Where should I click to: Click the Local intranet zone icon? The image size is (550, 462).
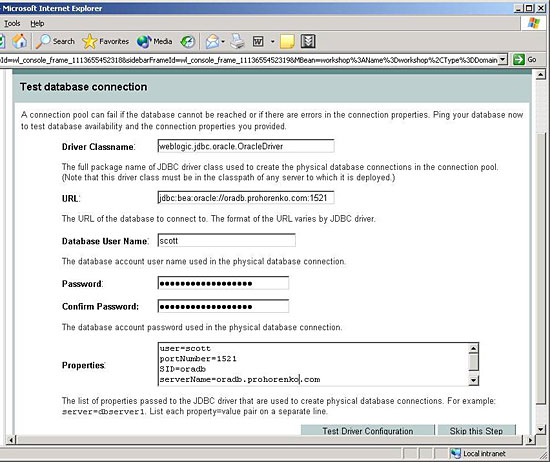pos(455,453)
